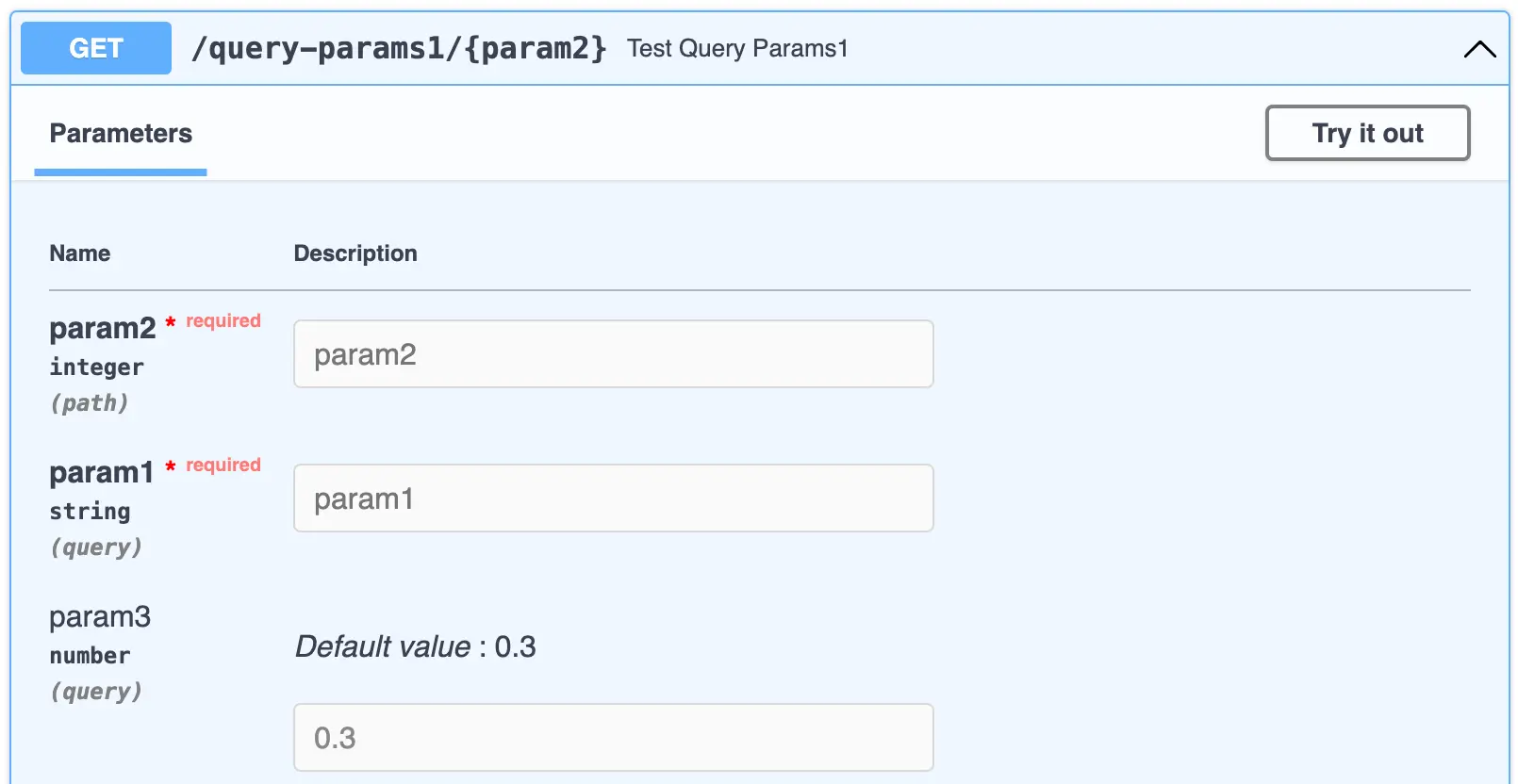Click the required label next to param2

(223, 320)
